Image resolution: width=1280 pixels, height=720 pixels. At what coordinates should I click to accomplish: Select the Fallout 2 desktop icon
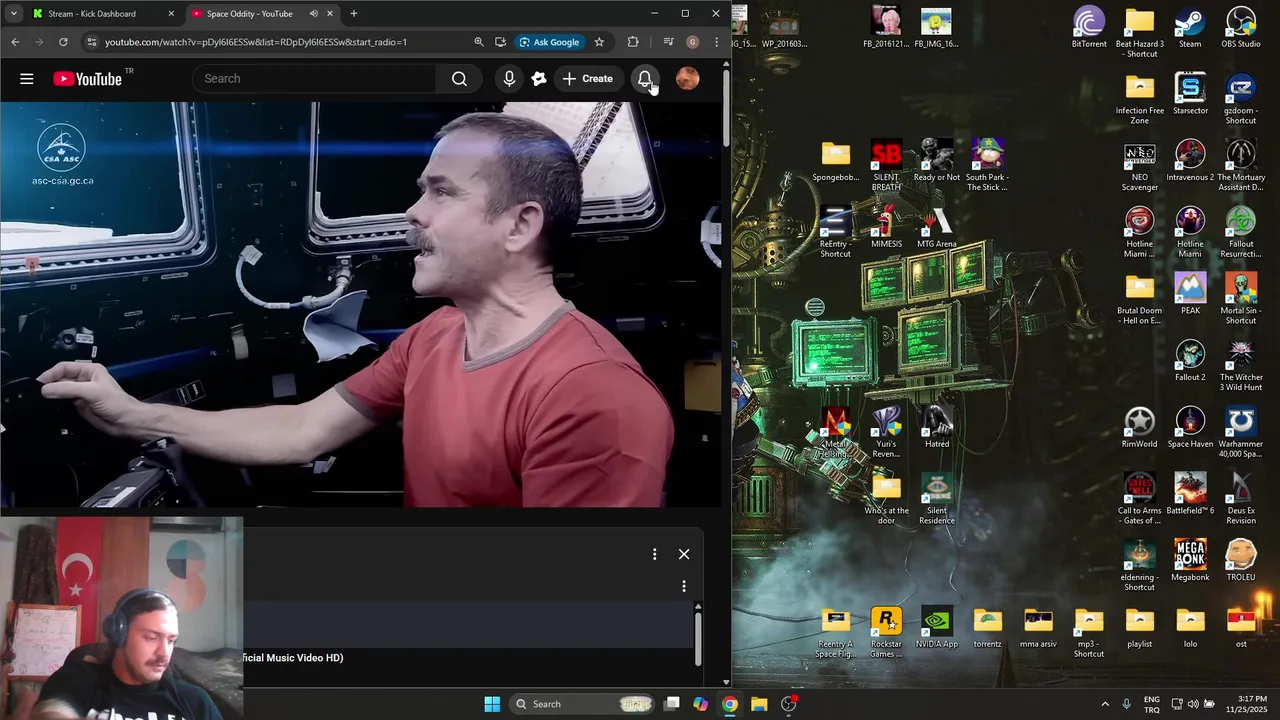coord(1190,361)
